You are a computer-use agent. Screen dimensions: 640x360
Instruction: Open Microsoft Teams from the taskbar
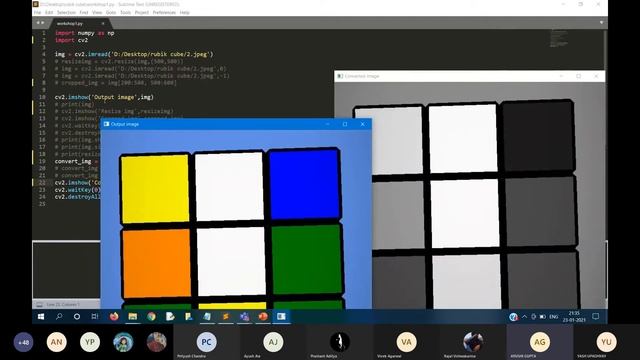pyautogui.click(x=244, y=316)
